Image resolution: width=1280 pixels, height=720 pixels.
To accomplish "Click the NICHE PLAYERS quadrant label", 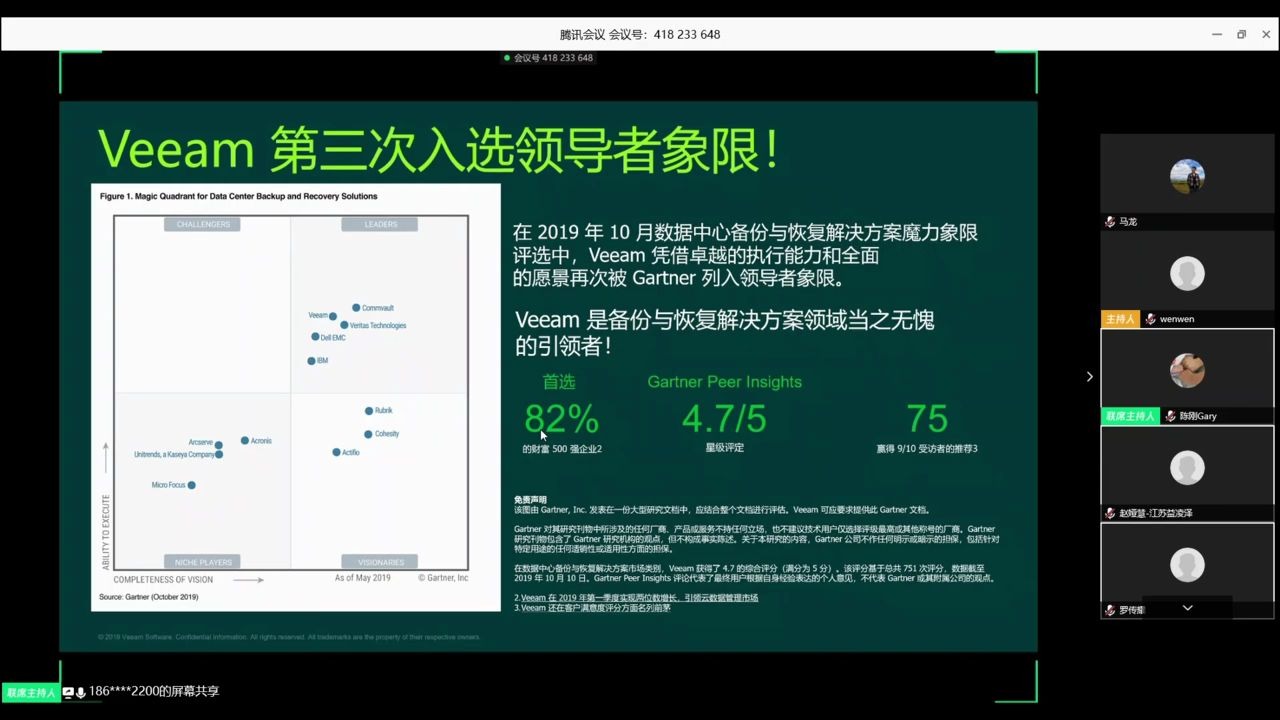I will 203,562.
